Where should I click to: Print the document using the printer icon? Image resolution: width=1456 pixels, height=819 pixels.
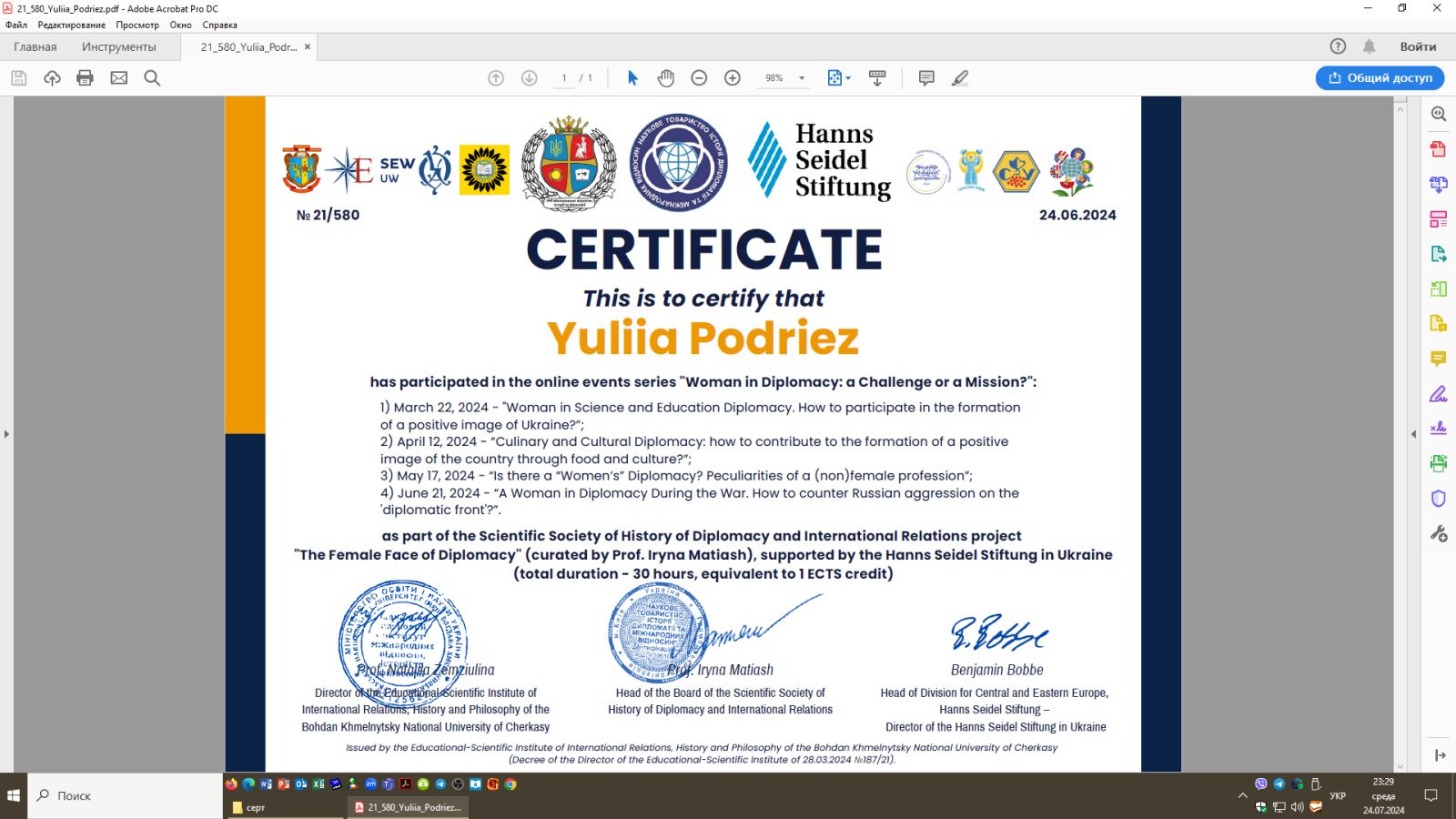coord(86,78)
